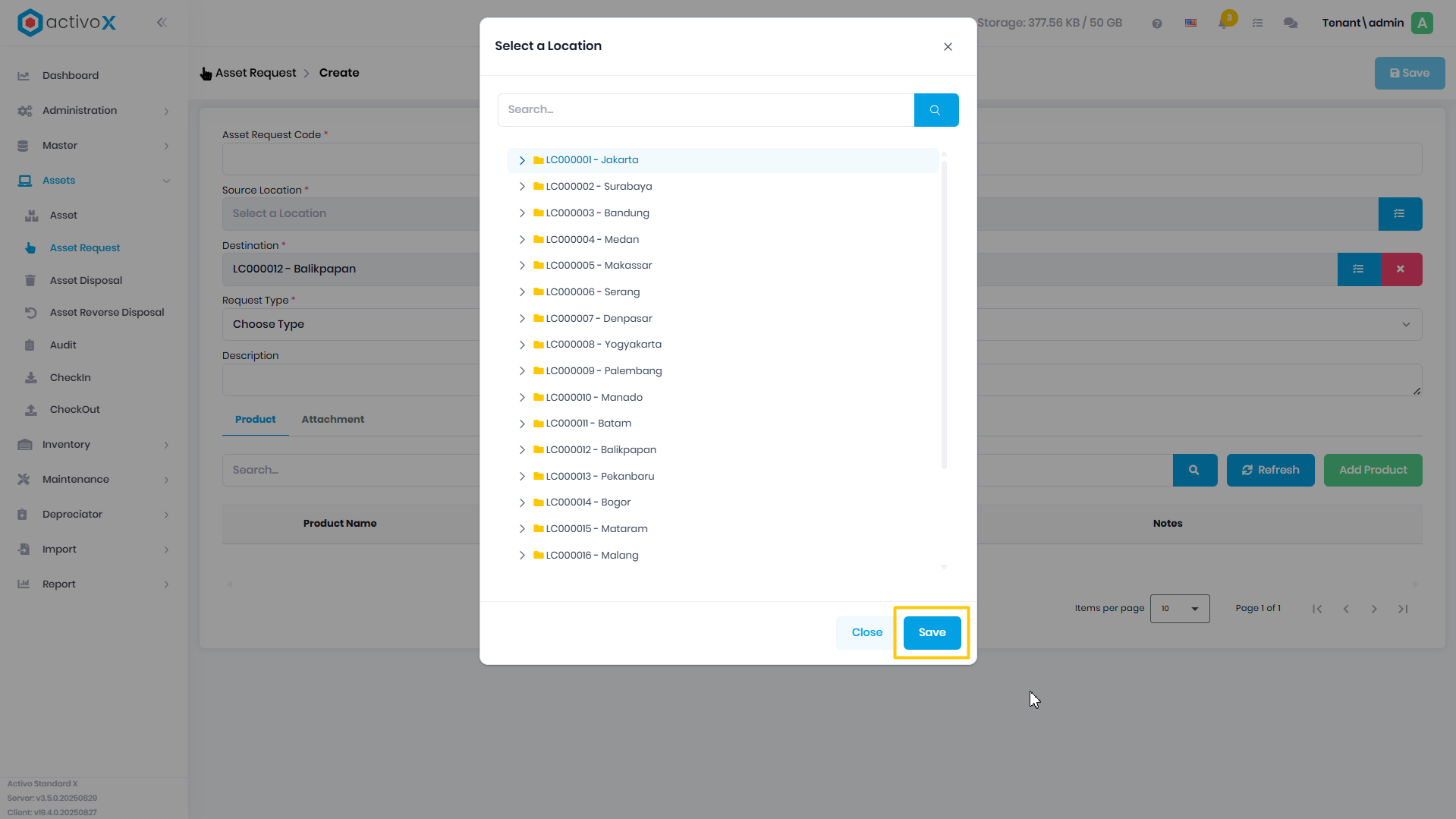
Task: Click the LC000012 - Balikpapan folder icon
Action: pos(538,450)
